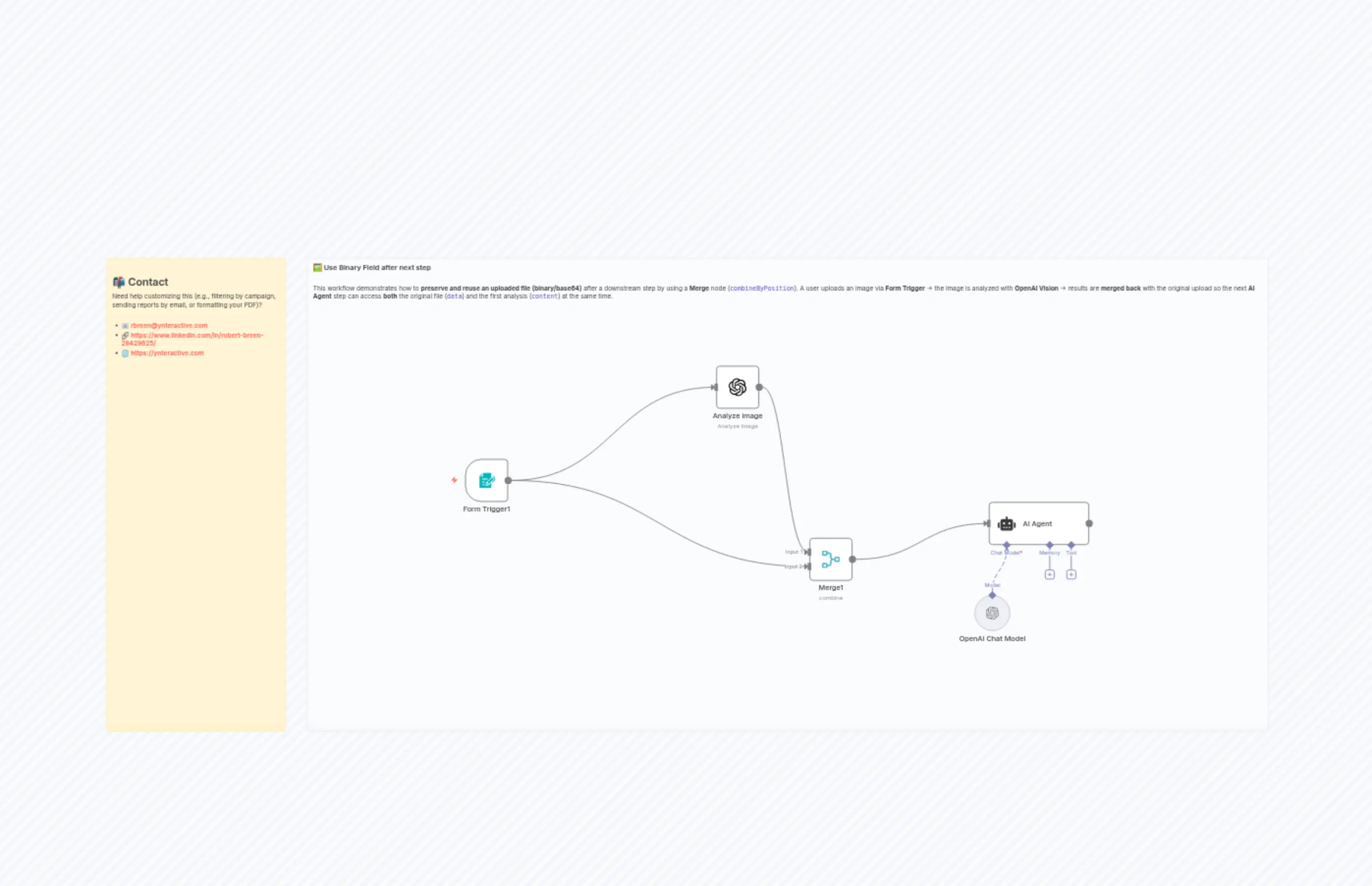Image resolution: width=1372 pixels, height=886 pixels.
Task: Click the plus to add a Memory node
Action: click(x=1049, y=574)
